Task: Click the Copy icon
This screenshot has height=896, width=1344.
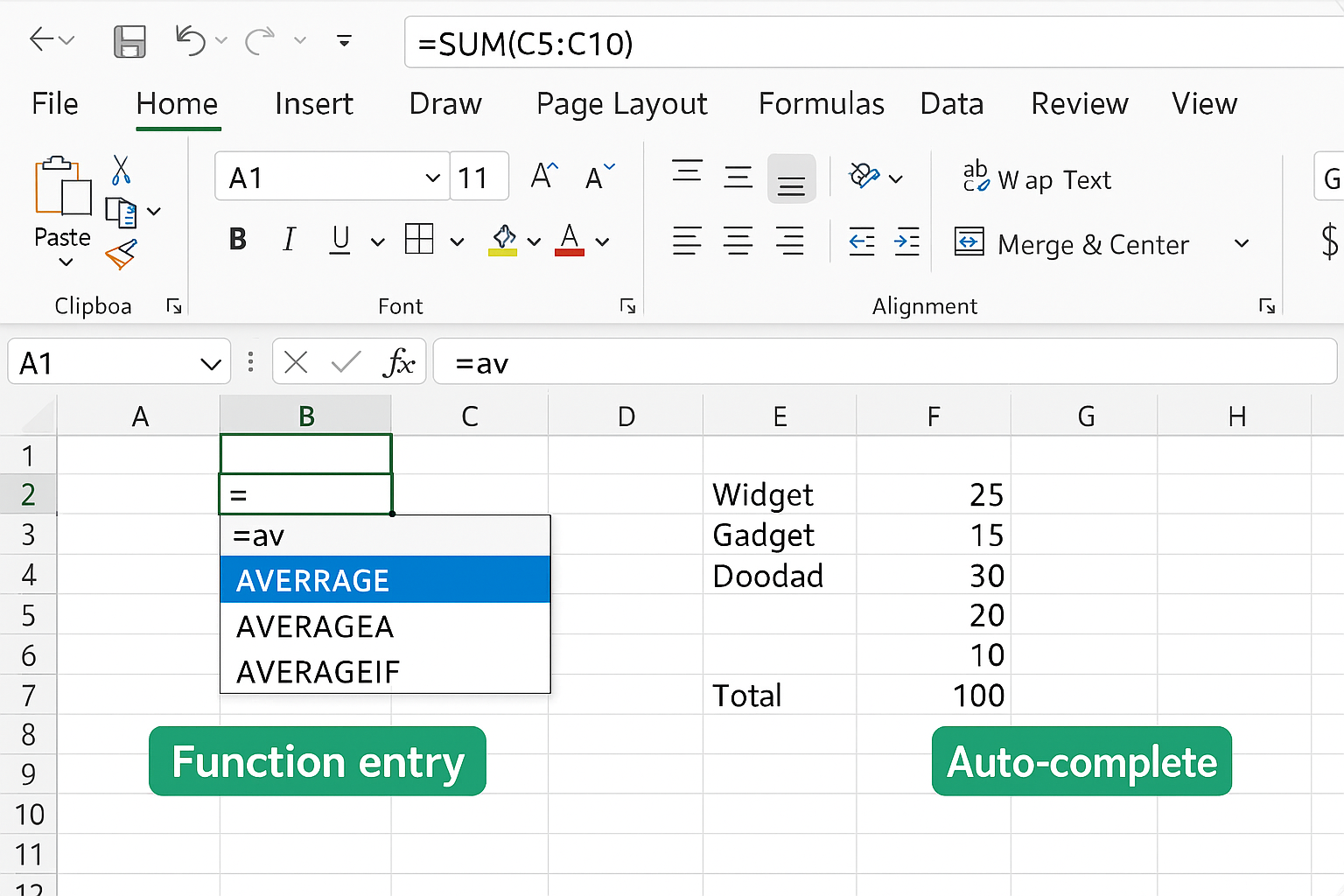Action: pos(121,213)
